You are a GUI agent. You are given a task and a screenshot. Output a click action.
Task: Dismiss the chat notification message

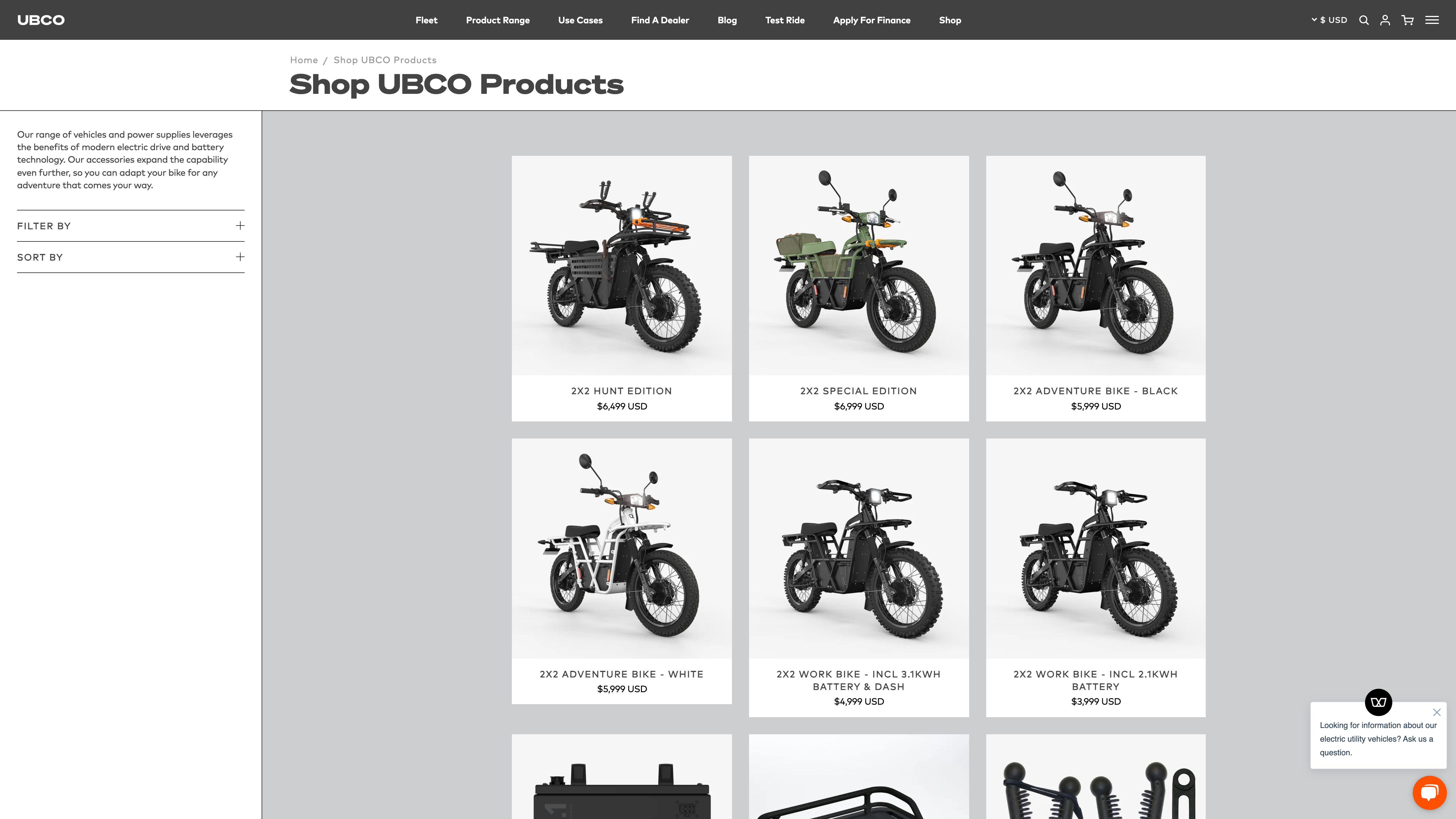(1437, 712)
